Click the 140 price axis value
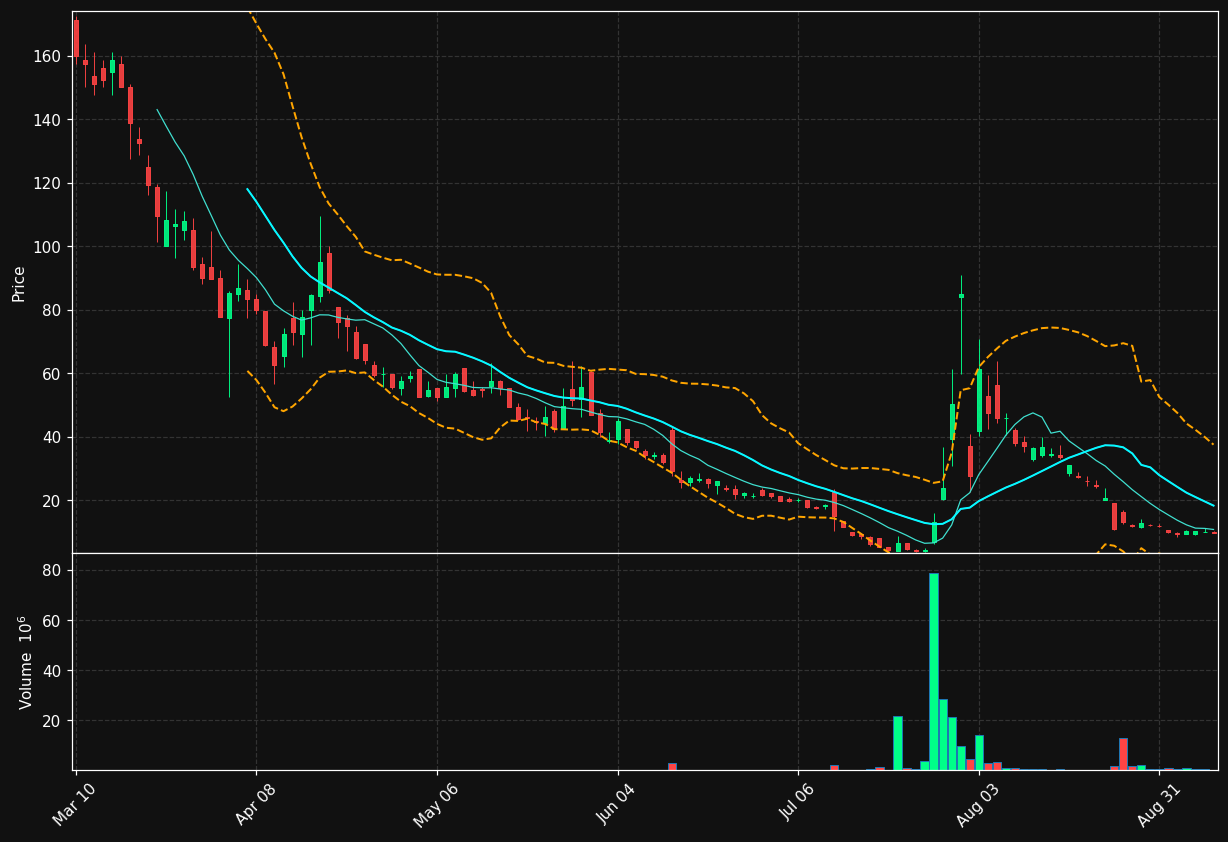 click(x=46, y=120)
